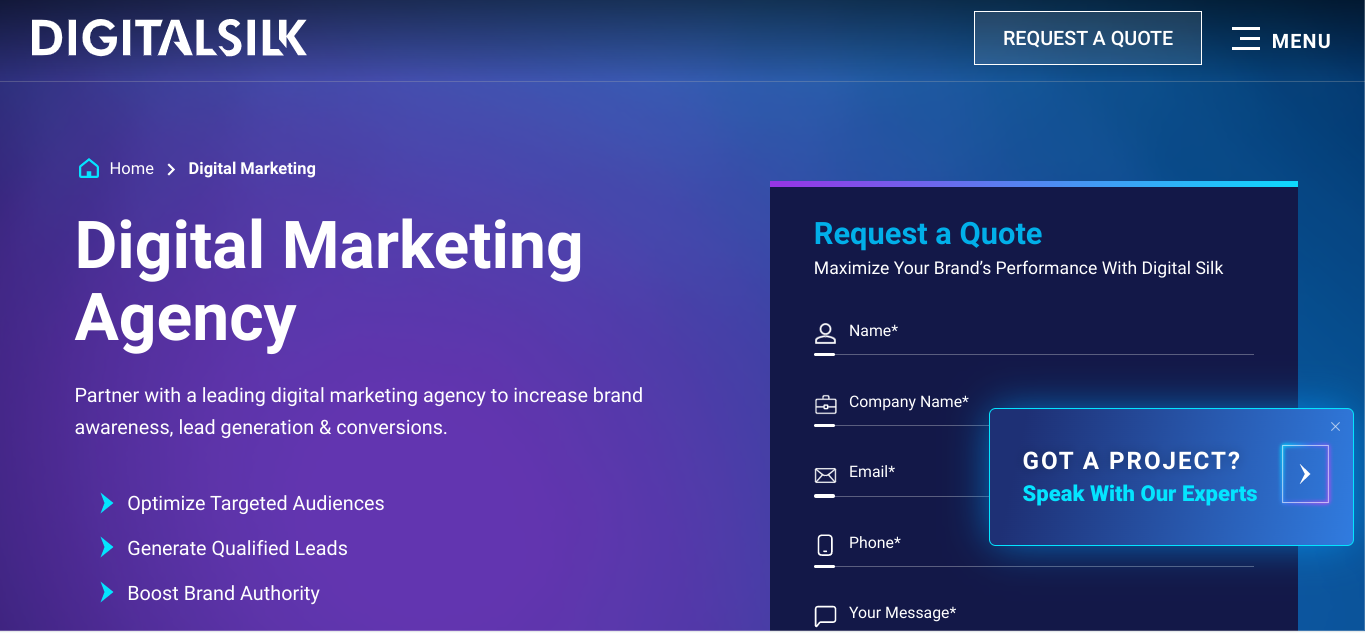Click the speech bubble icon beside Your Message
Image resolution: width=1365 pixels, height=633 pixels.
click(825, 616)
